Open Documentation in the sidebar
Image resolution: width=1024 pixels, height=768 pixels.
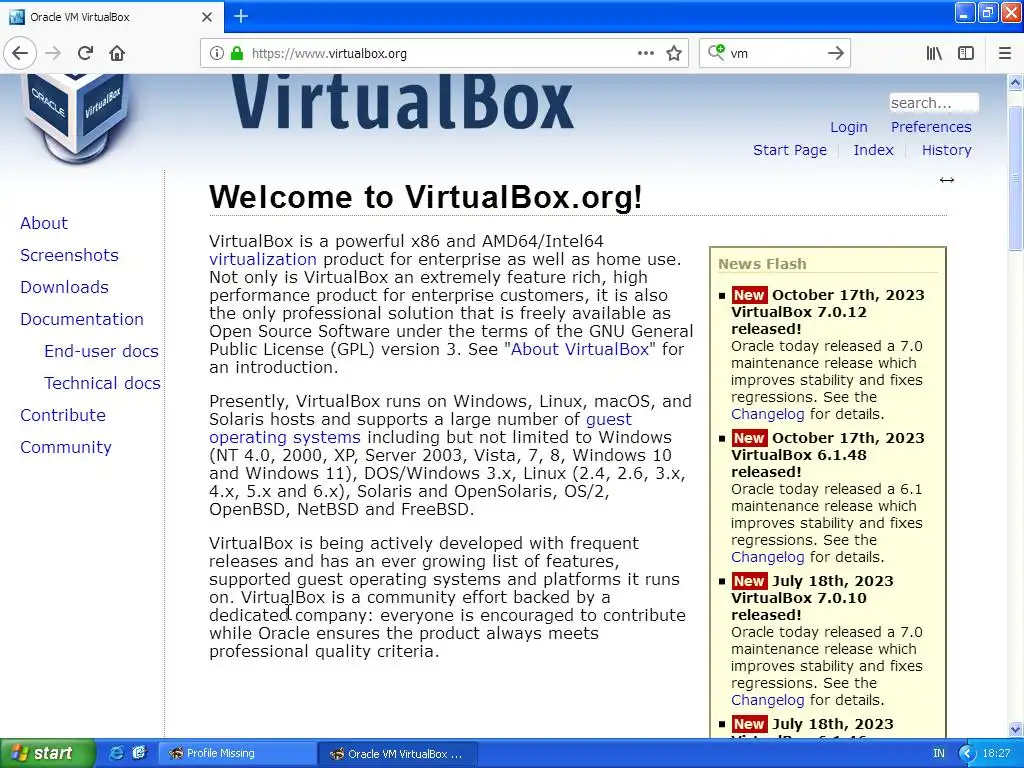(x=82, y=319)
